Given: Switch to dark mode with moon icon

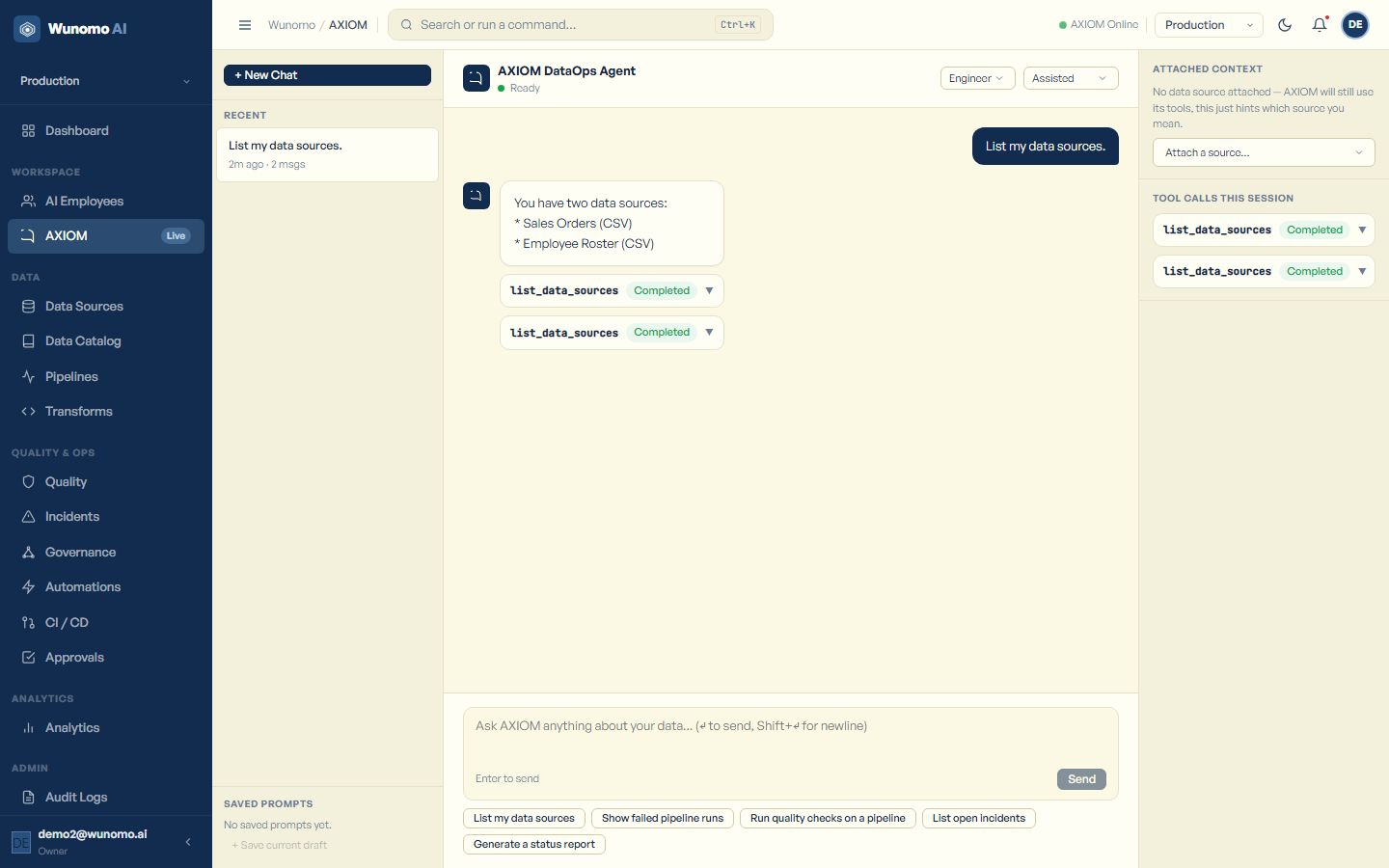Looking at the screenshot, I should [x=1285, y=25].
